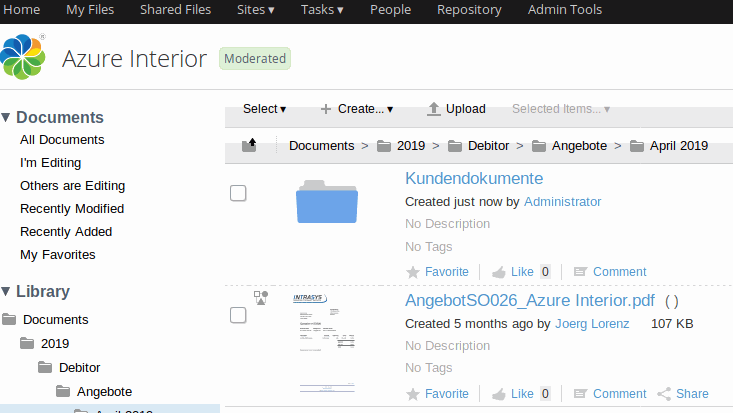The height and width of the screenshot is (413, 733).
Task: Click Favorite link for Kundendokumente
Action: click(446, 272)
